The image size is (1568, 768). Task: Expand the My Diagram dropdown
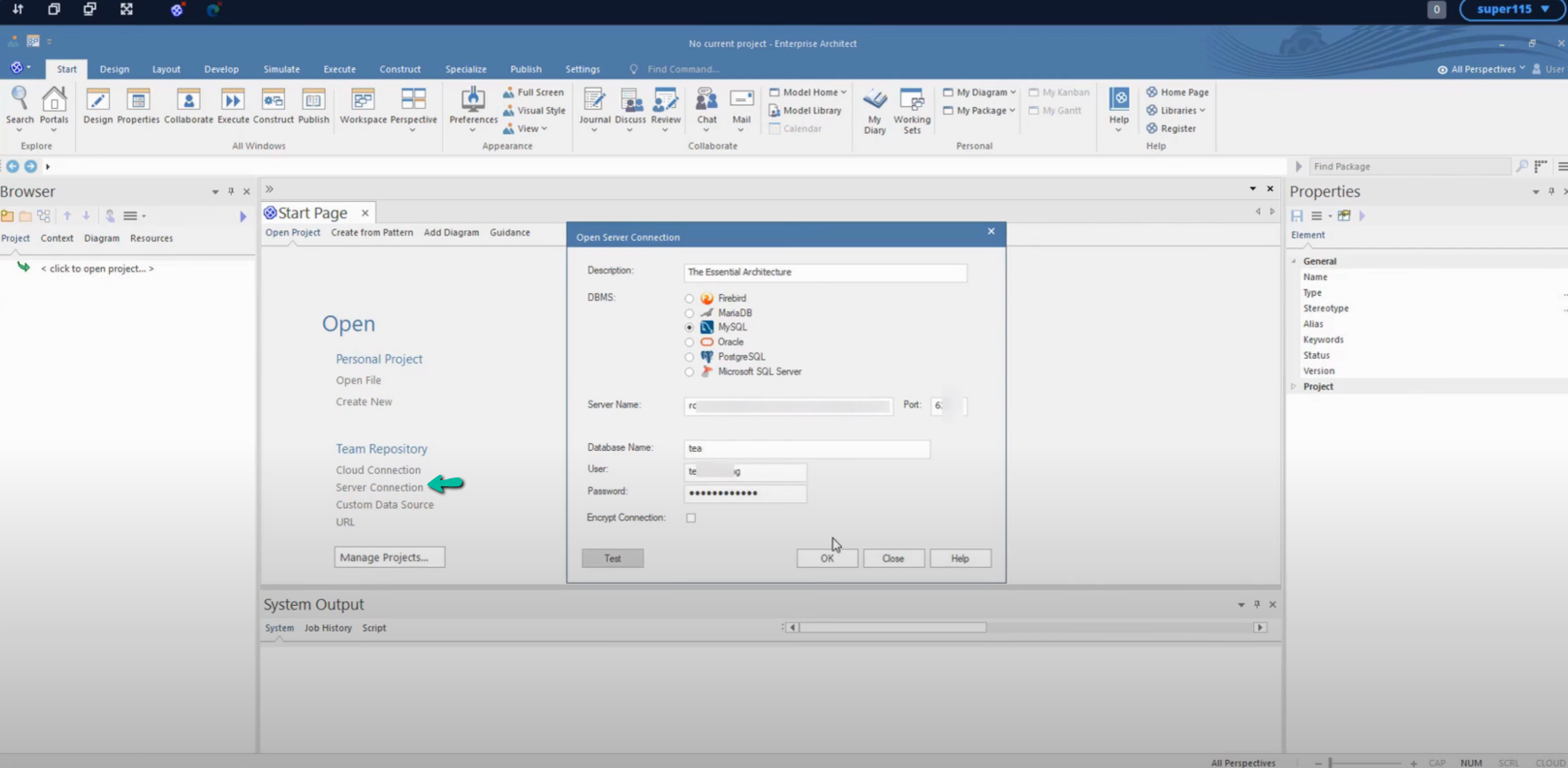1013,92
